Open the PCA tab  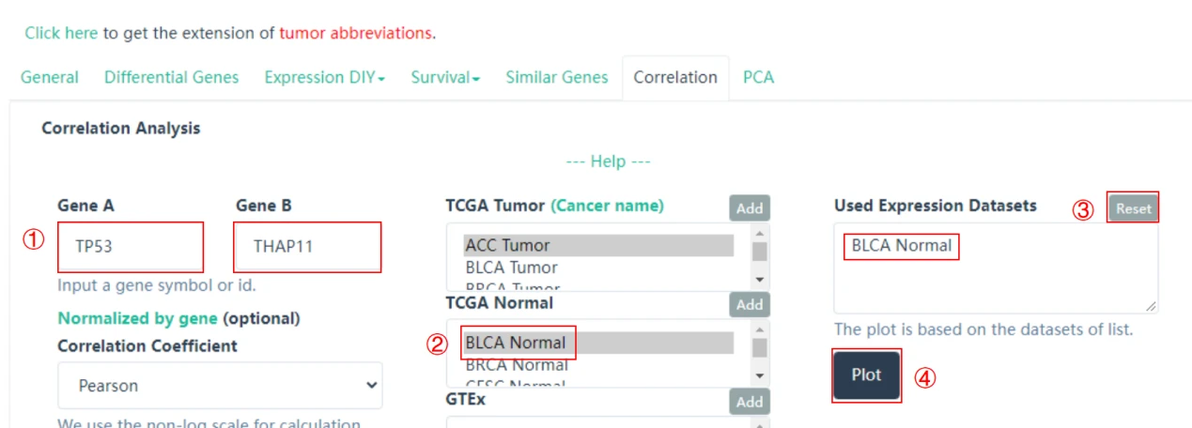pos(758,77)
